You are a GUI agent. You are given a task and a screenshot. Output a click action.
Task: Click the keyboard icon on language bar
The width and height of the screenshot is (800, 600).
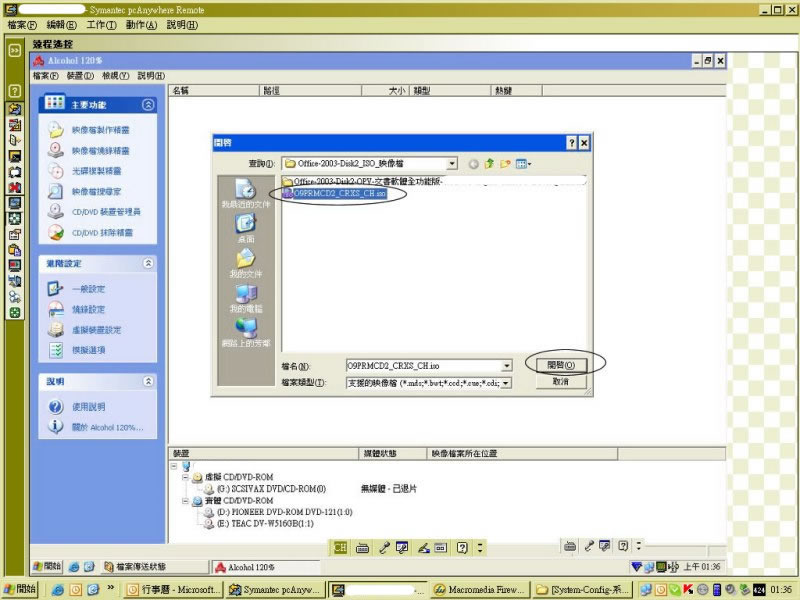coord(362,548)
